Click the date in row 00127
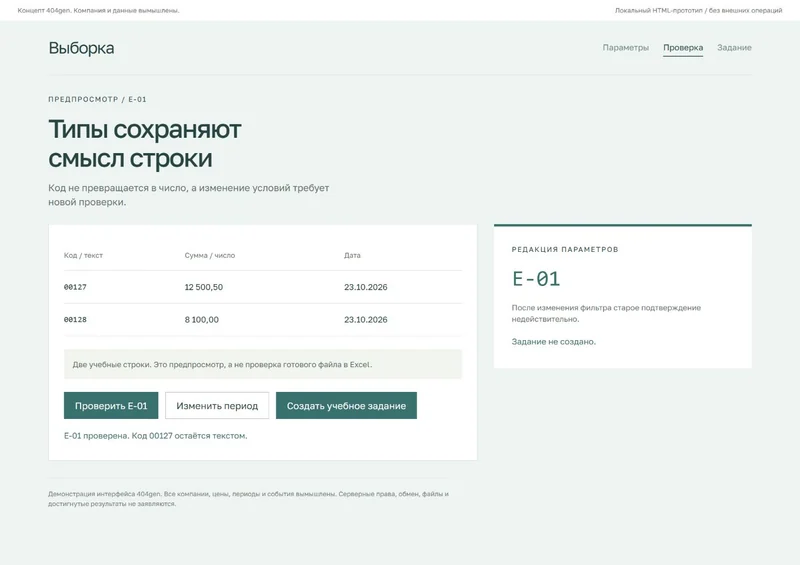The height and width of the screenshot is (565, 800). (365, 287)
